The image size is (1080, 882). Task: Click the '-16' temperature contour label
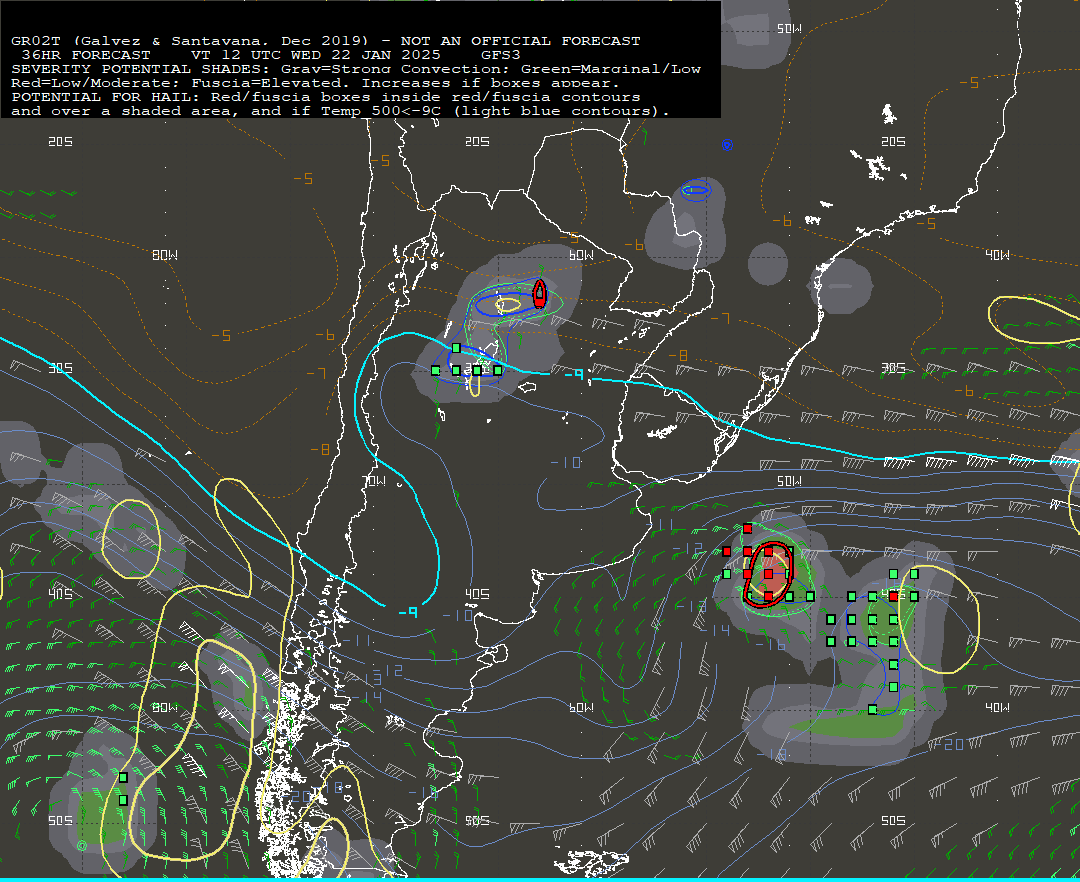[771, 644]
